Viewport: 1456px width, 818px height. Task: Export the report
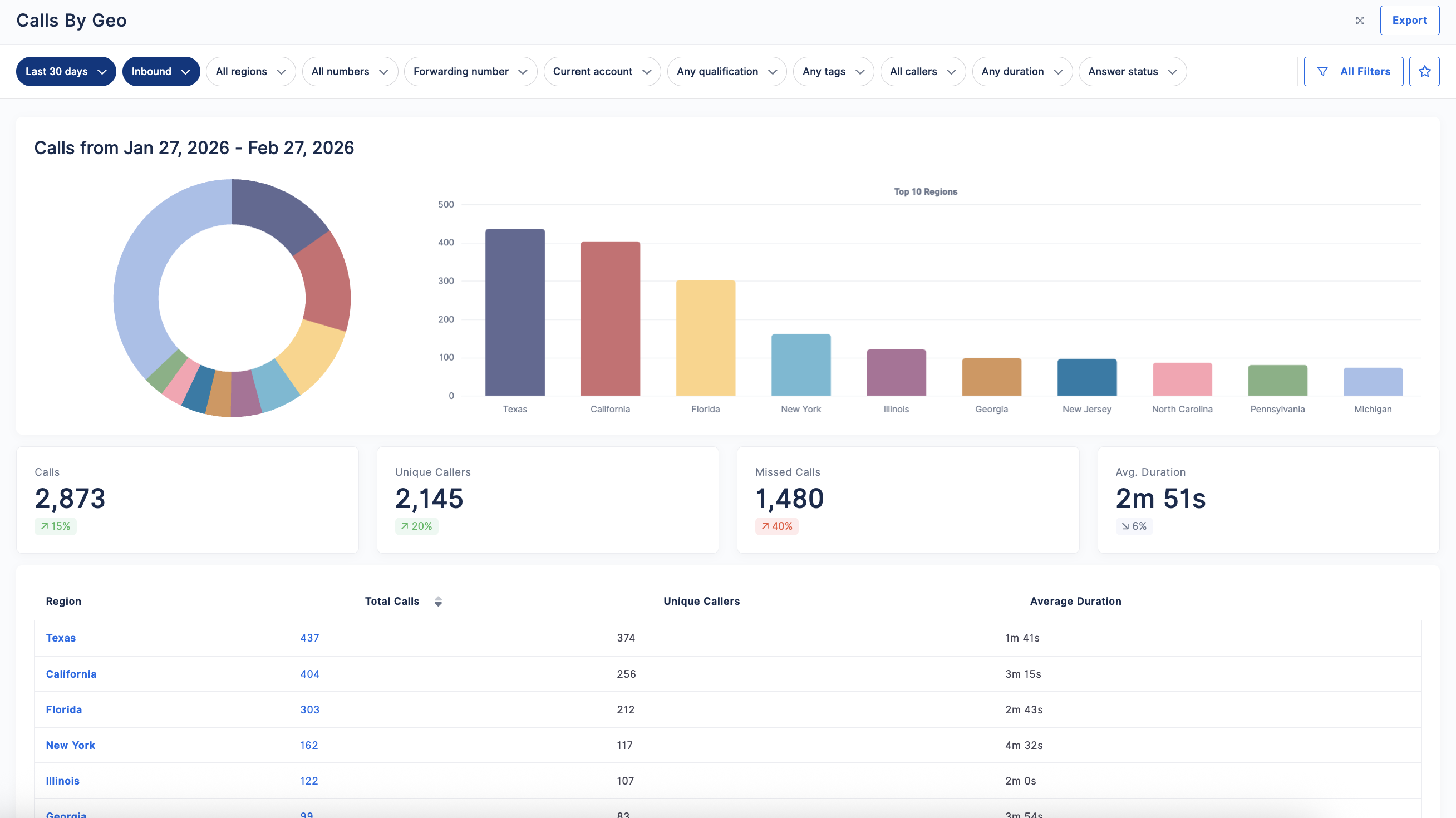point(1409,21)
